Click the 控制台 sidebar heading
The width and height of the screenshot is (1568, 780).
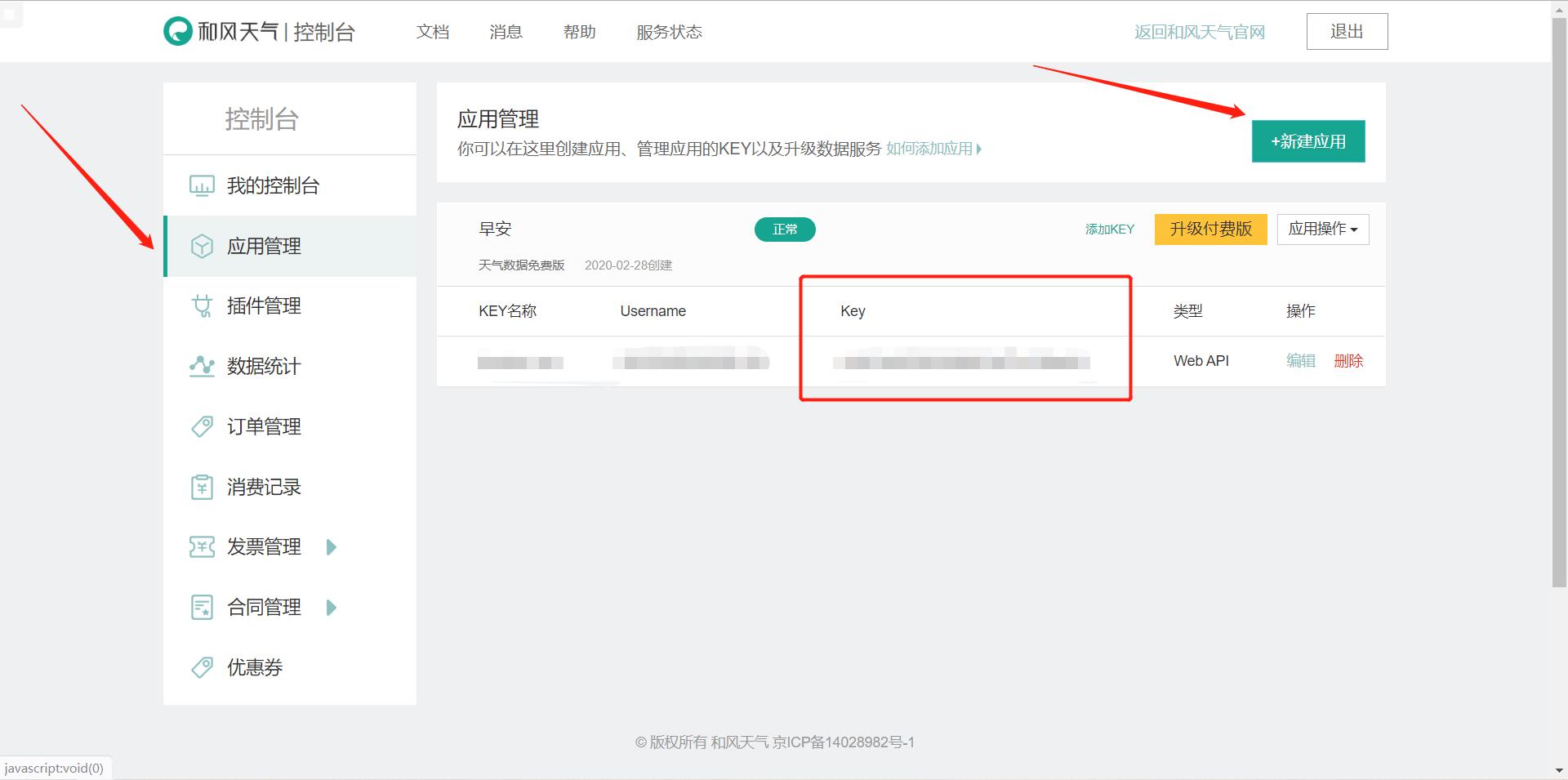(262, 119)
